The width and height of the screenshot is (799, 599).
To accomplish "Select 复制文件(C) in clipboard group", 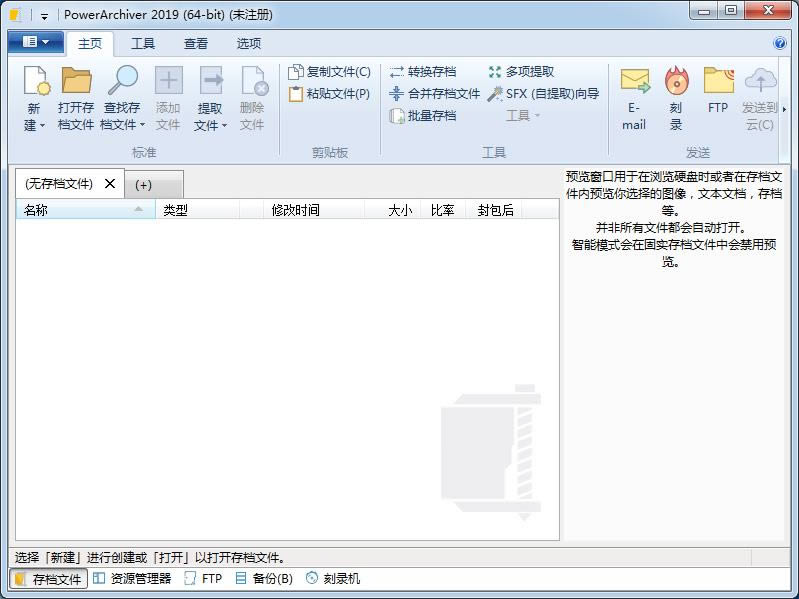I will 329,72.
